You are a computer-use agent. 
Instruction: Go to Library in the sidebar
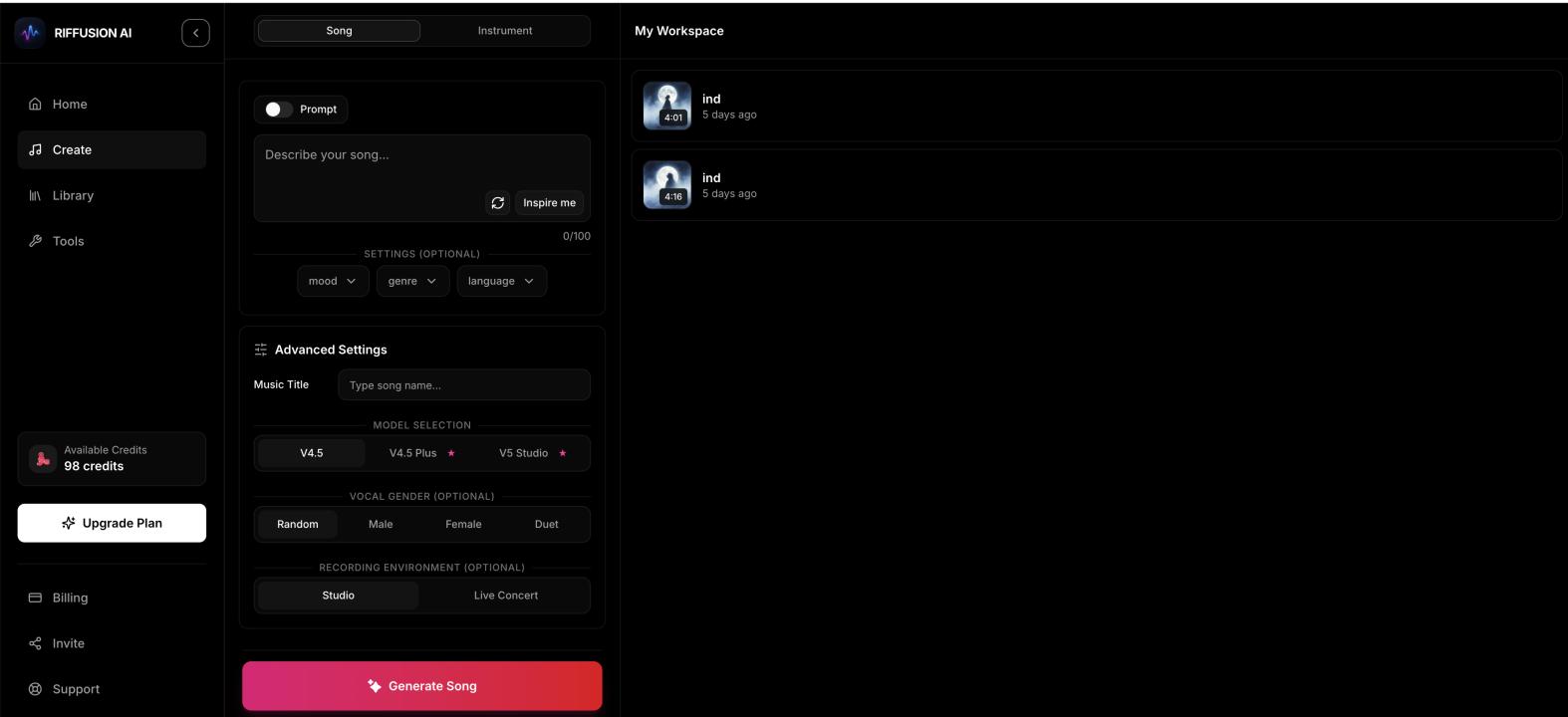pyautogui.click(x=73, y=195)
